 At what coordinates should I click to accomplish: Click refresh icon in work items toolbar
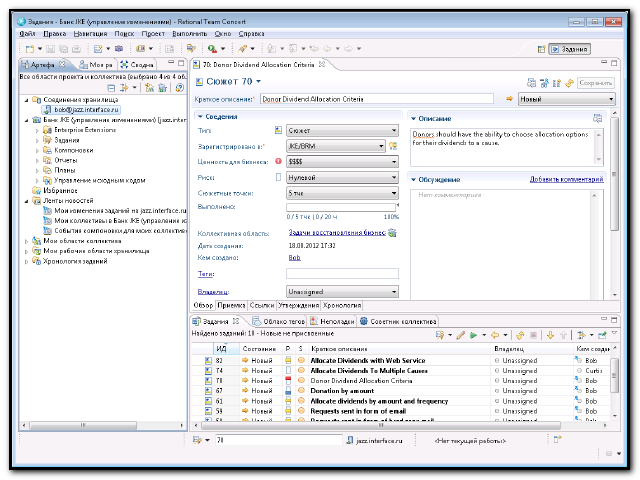click(520, 335)
